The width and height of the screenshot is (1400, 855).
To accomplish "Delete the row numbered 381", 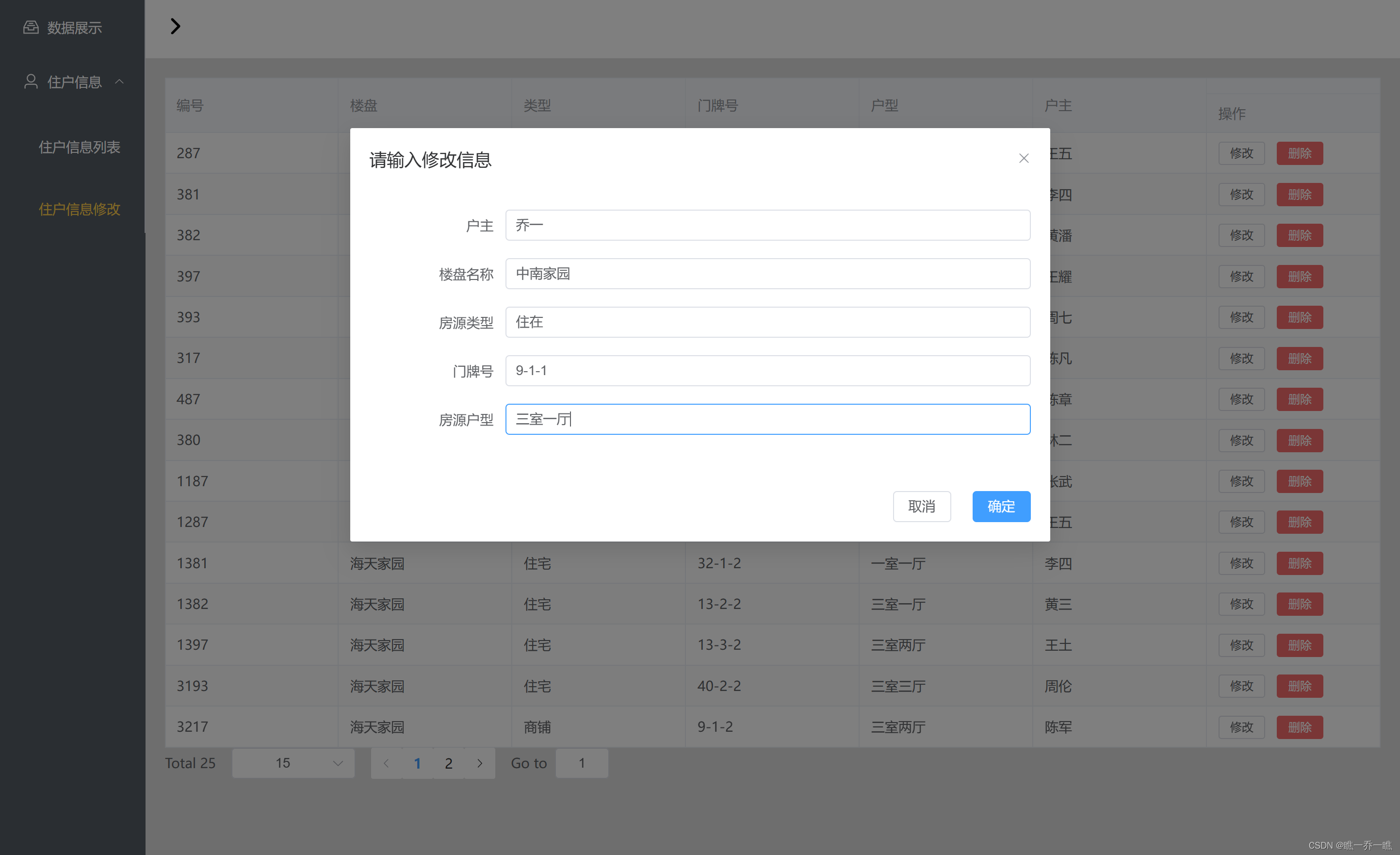I will [x=1300, y=195].
